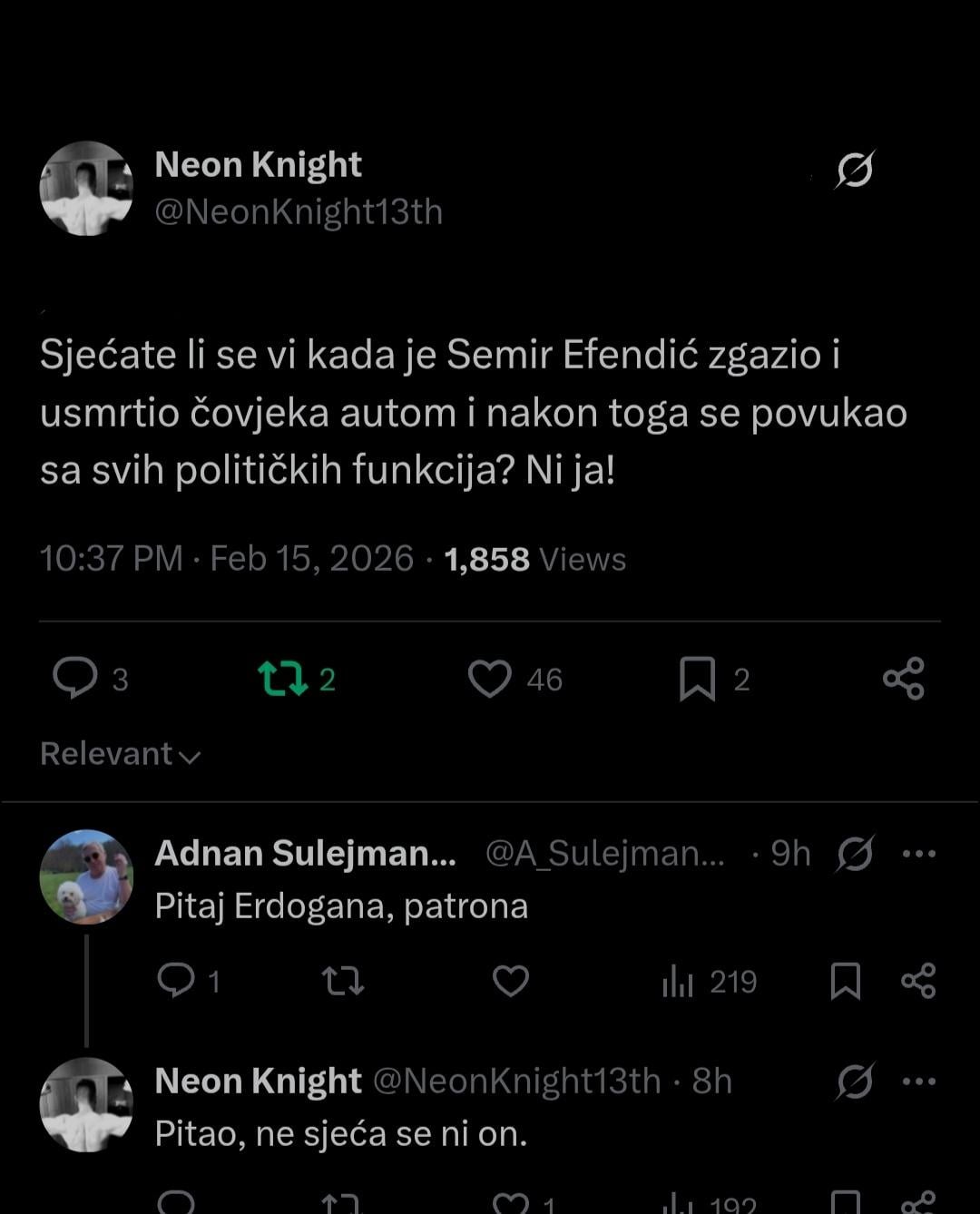Click Grok icon on Adnan's reply

(854, 854)
